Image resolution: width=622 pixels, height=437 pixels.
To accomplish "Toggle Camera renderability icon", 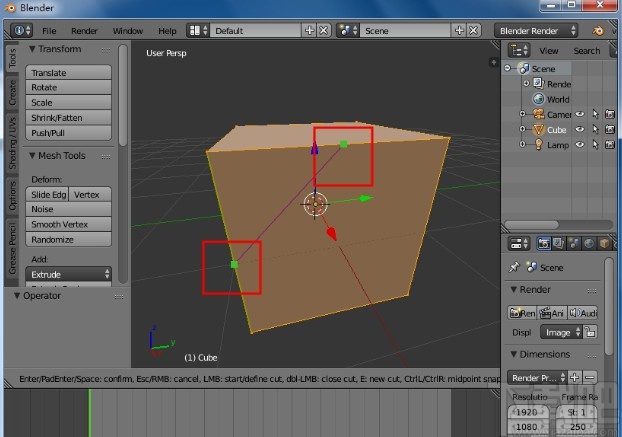I will click(610, 114).
